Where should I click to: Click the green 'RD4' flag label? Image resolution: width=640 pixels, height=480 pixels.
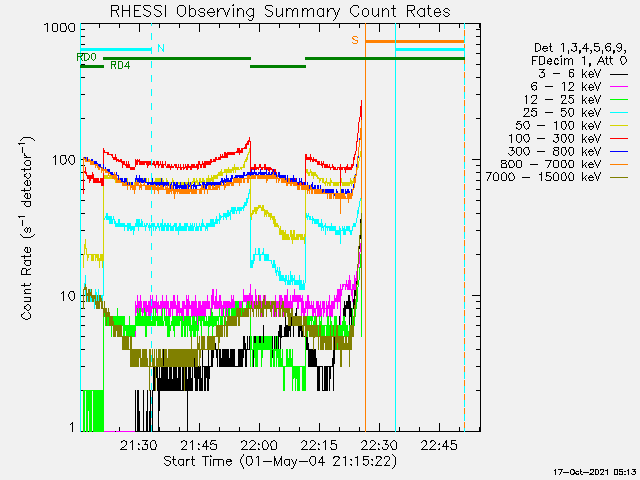(x=120, y=65)
